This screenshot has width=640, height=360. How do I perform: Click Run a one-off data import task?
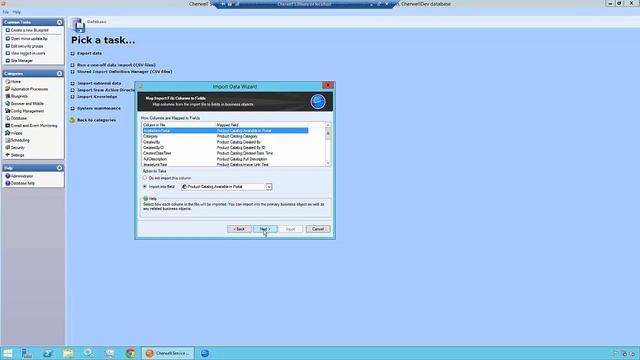click(116, 65)
